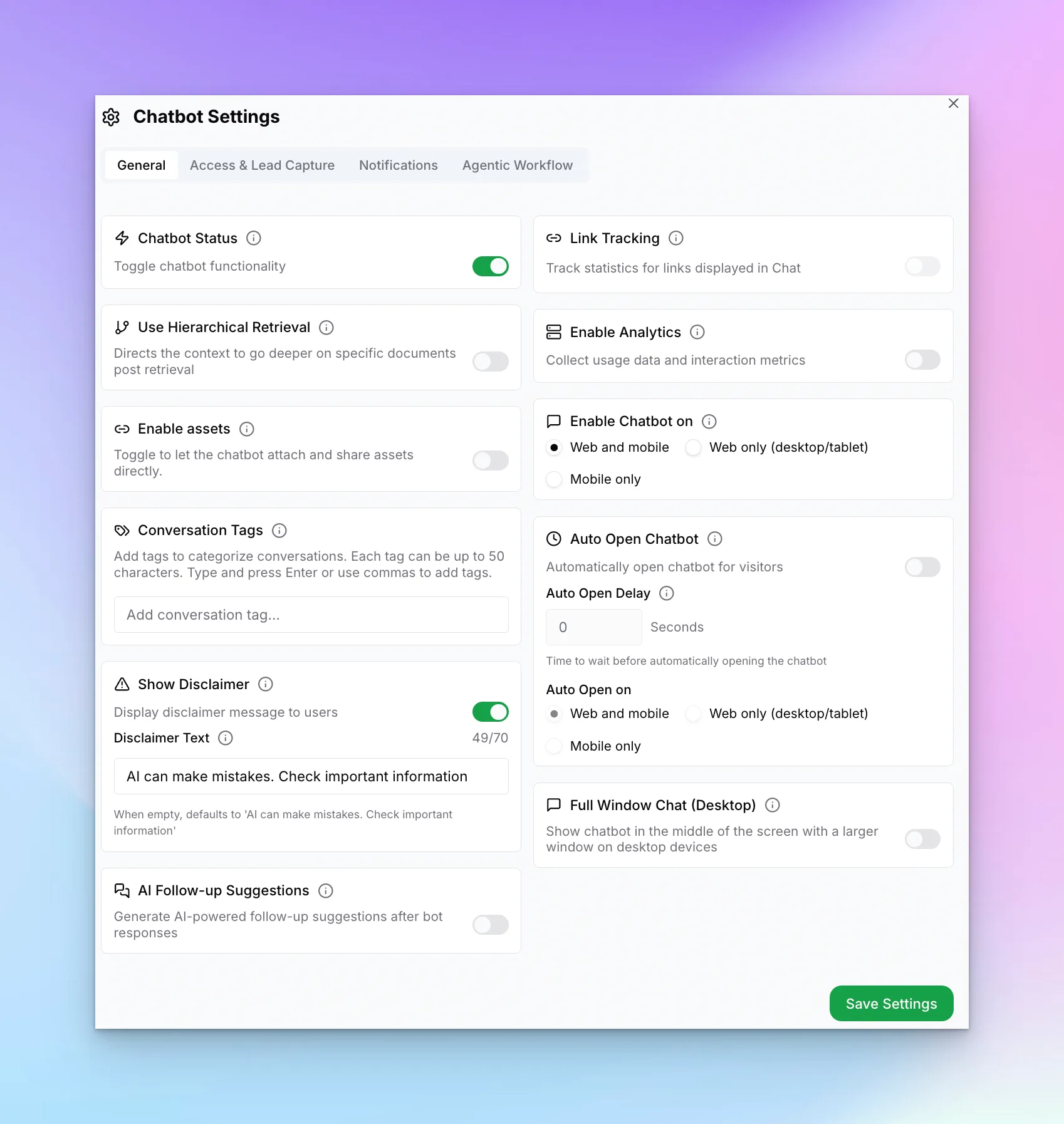Click the Auto Open Delay seconds field
Image resolution: width=1064 pixels, height=1124 pixels.
(x=593, y=627)
